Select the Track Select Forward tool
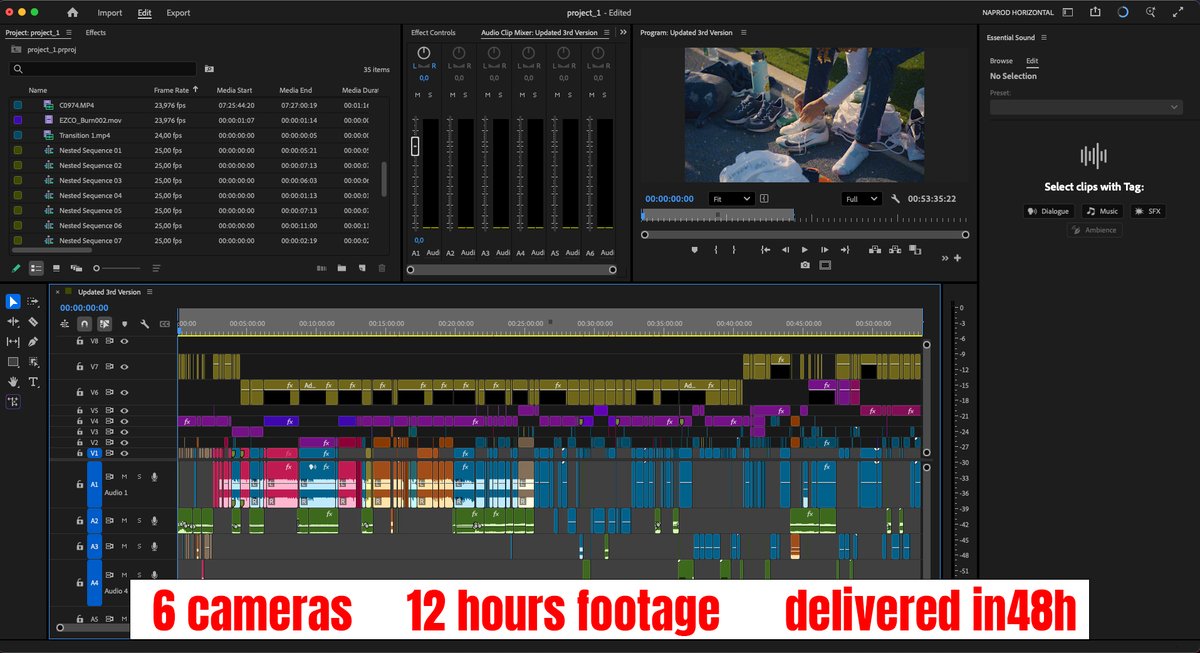The image size is (1200, 653). click(33, 301)
